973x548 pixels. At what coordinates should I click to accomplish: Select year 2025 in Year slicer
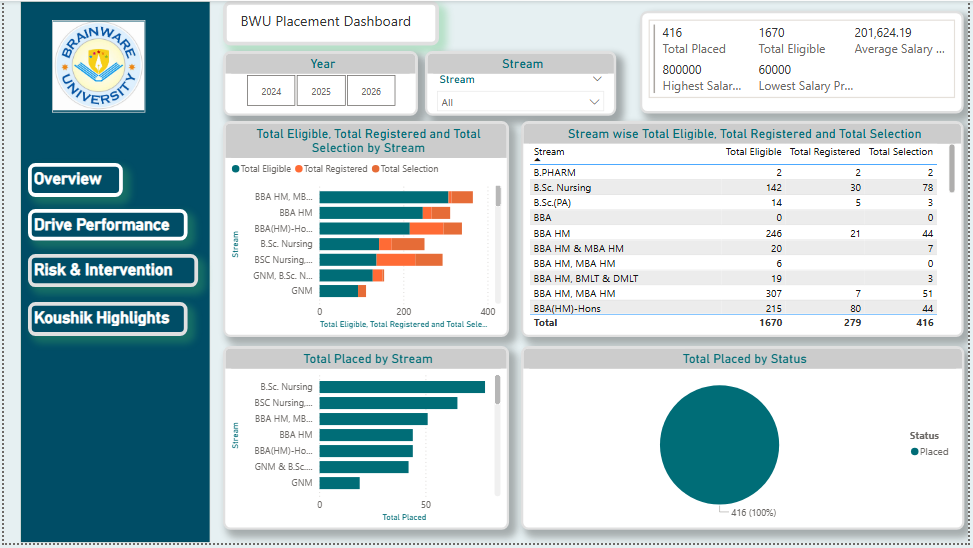[321, 91]
